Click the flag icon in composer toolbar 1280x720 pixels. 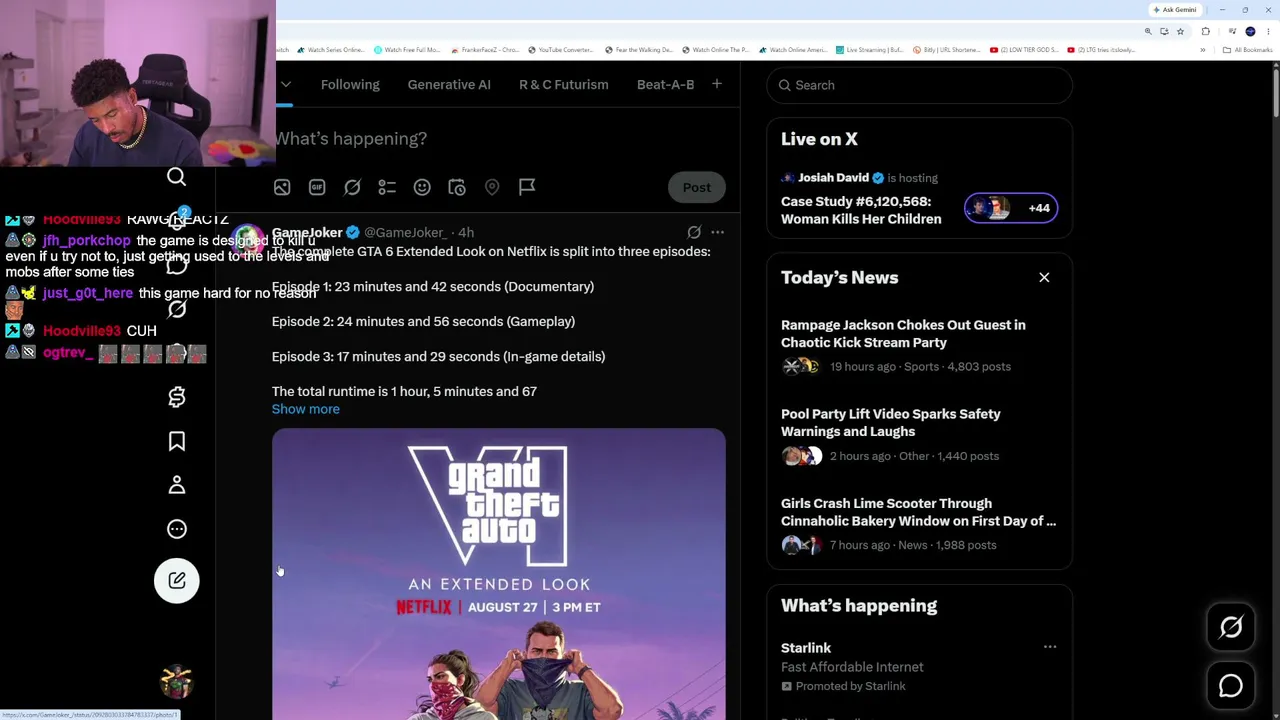[x=527, y=187]
